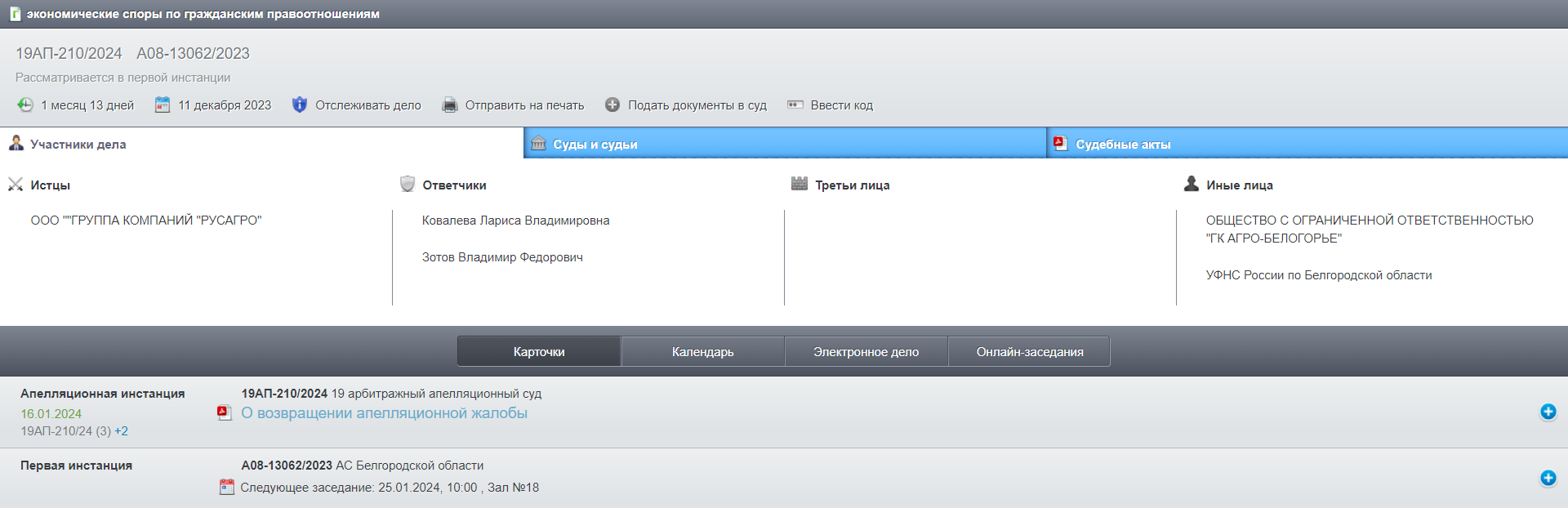1568x508 pixels.
Task: Click the person icon on Участники дела tab
Action: tap(16, 144)
